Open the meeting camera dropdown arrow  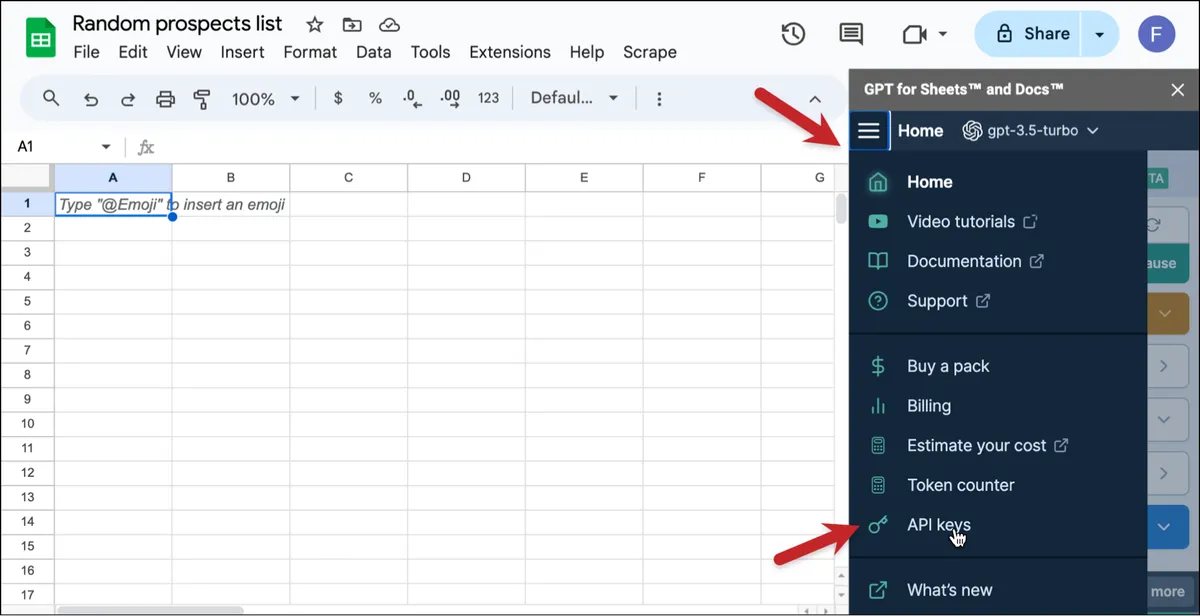tap(942, 35)
